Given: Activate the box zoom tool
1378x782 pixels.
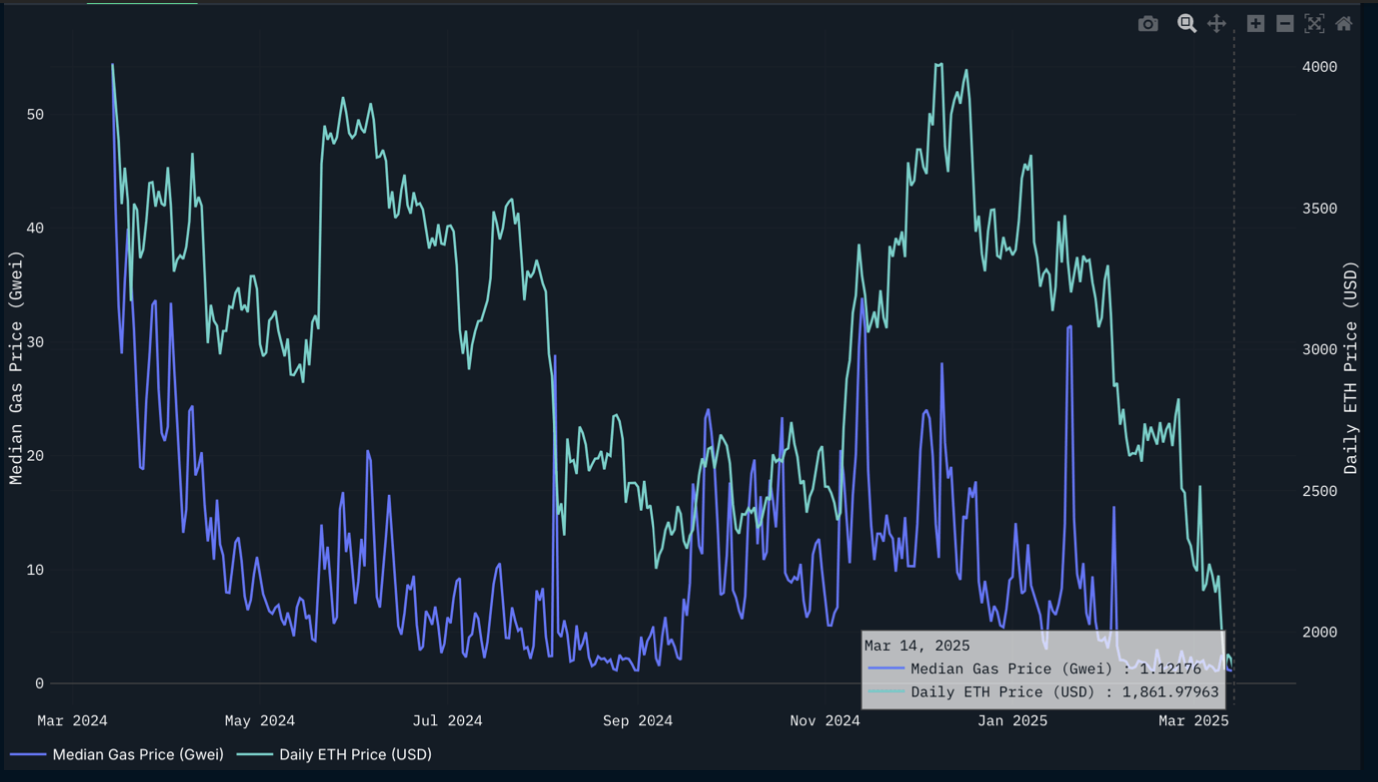Looking at the screenshot, I should click(1186, 23).
